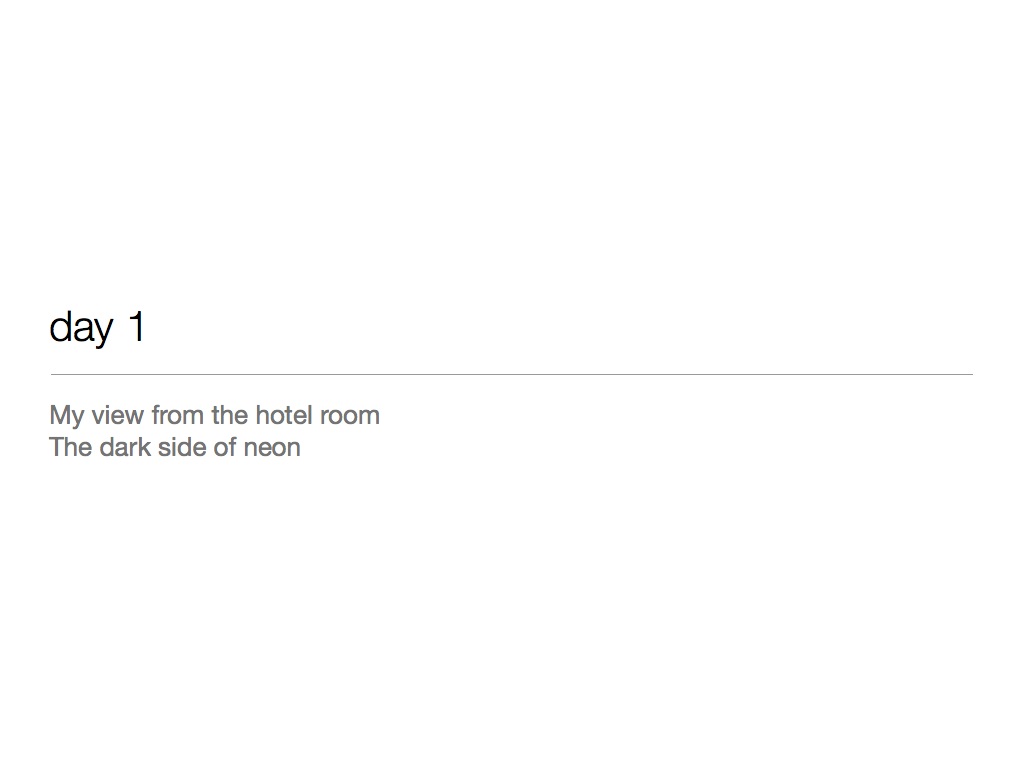Click the numeral "1" in the title
This screenshot has width=1024, height=768.
coord(136,325)
